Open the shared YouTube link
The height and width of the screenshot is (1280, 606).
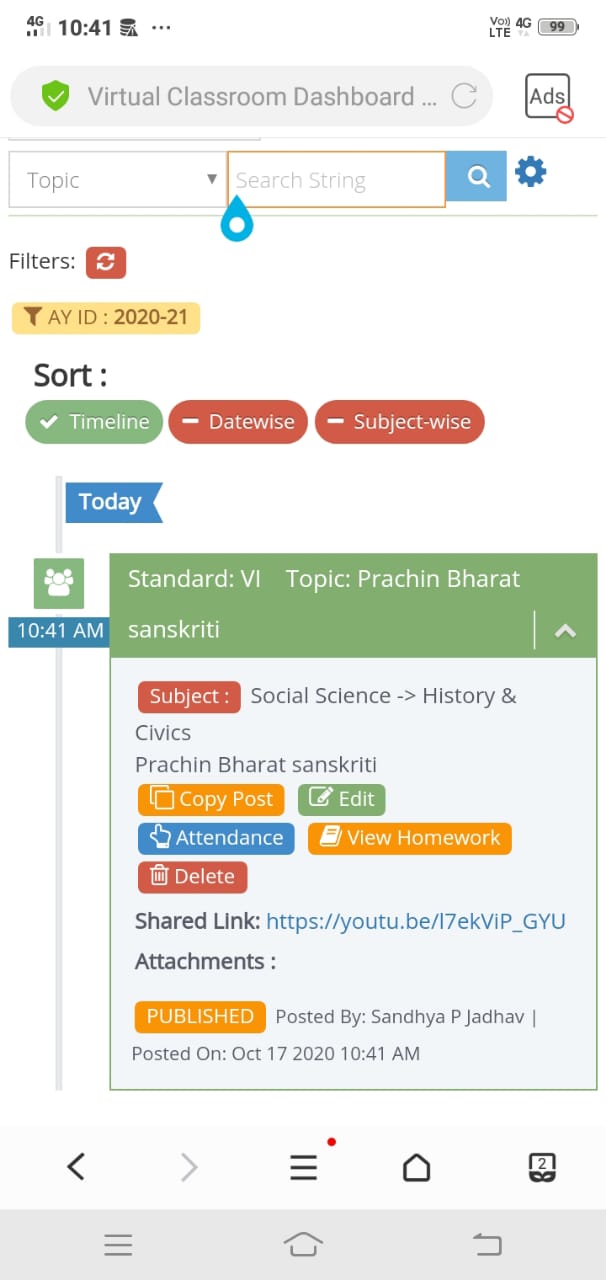pos(416,921)
